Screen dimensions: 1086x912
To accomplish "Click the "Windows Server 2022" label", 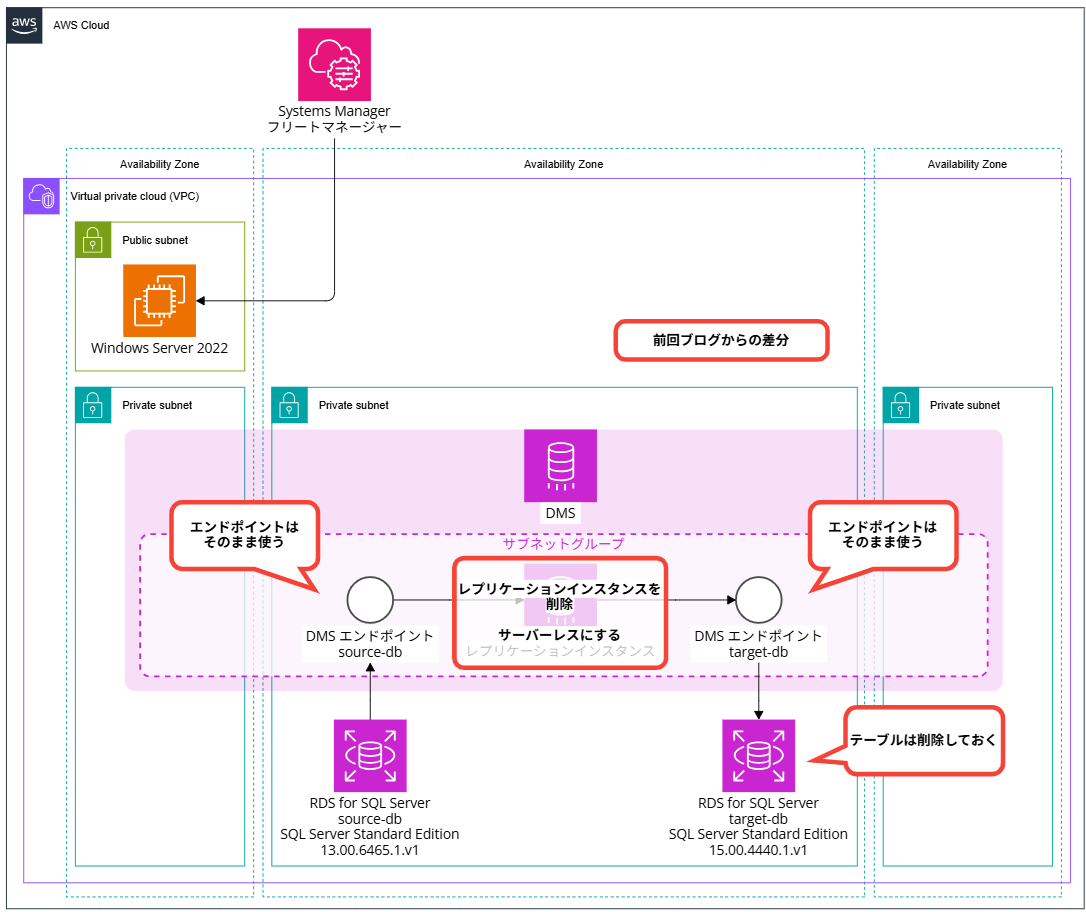I will (x=159, y=348).
